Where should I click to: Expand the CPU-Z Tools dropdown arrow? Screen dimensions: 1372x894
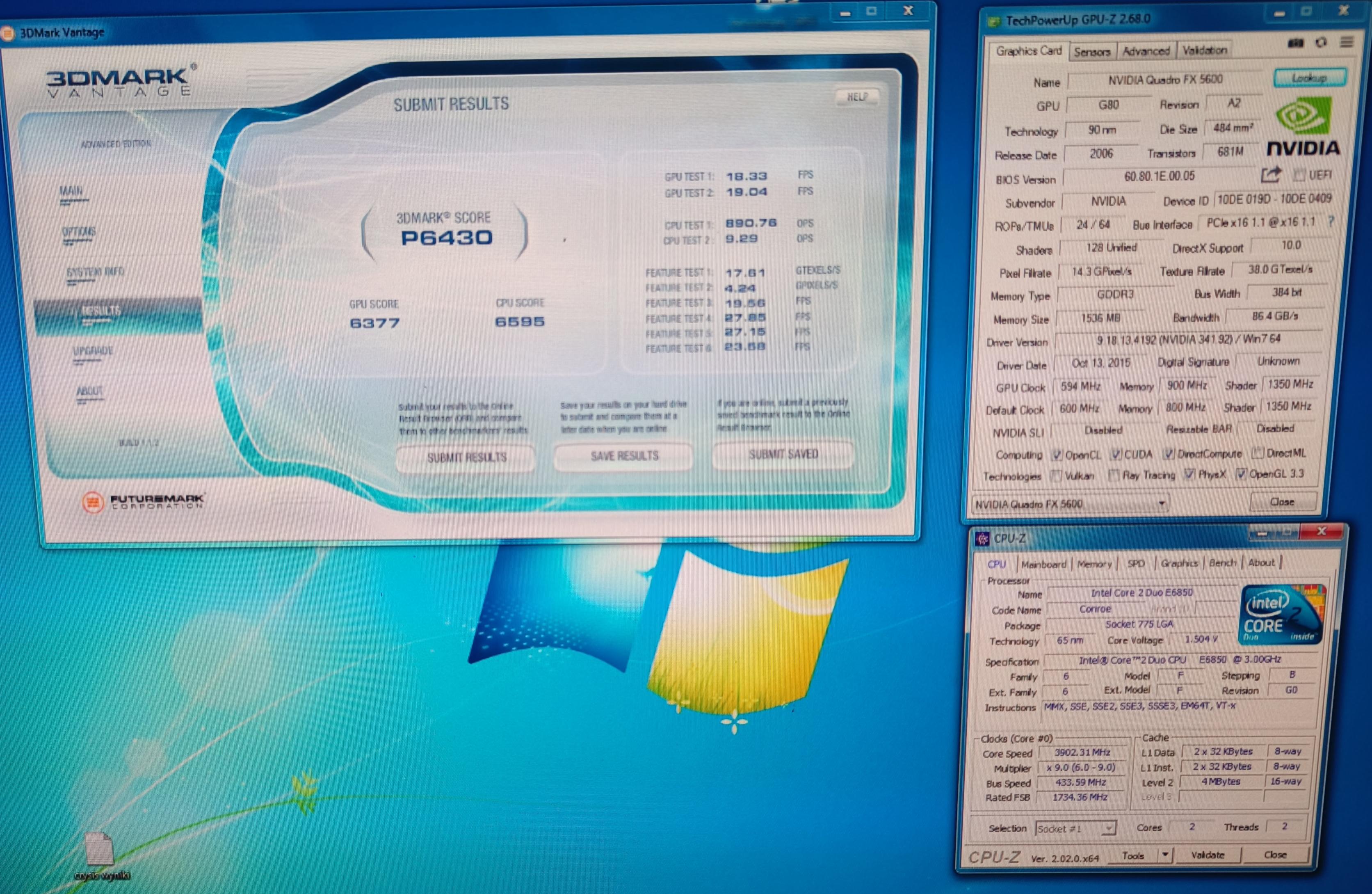(1165, 855)
